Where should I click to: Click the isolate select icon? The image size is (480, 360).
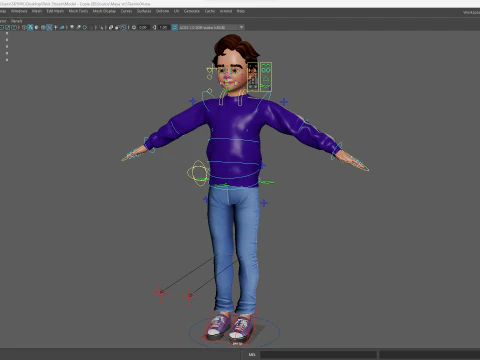tap(101, 27)
